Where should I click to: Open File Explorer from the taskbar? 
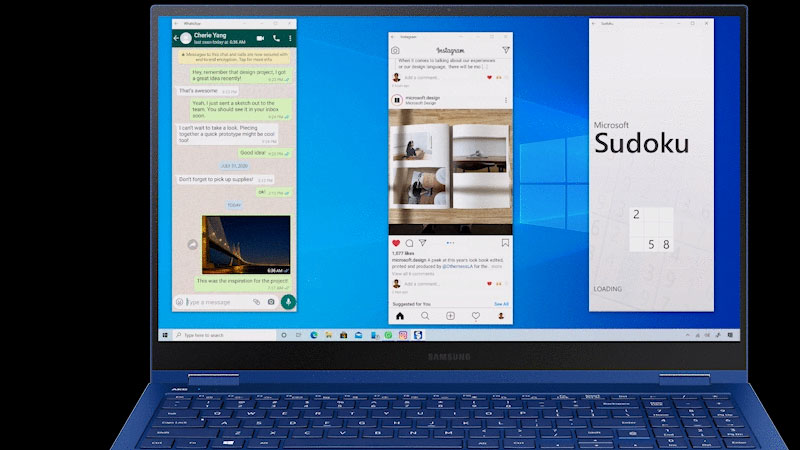[x=329, y=335]
